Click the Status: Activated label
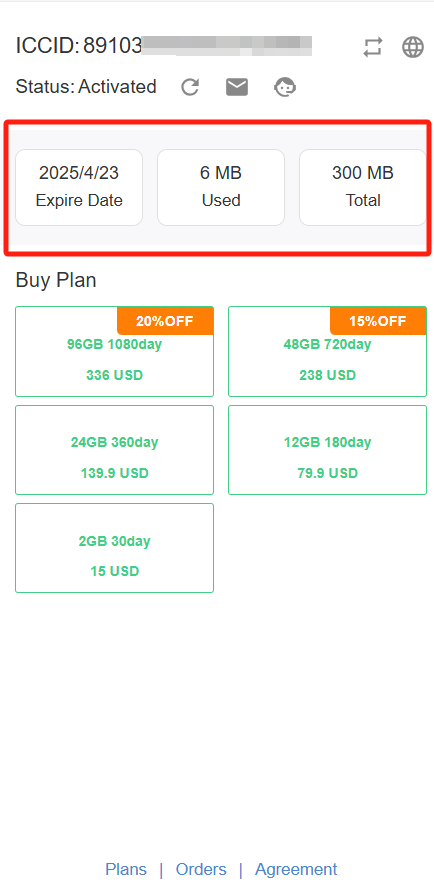Screen dimensions: 434x886 [x=86, y=87]
